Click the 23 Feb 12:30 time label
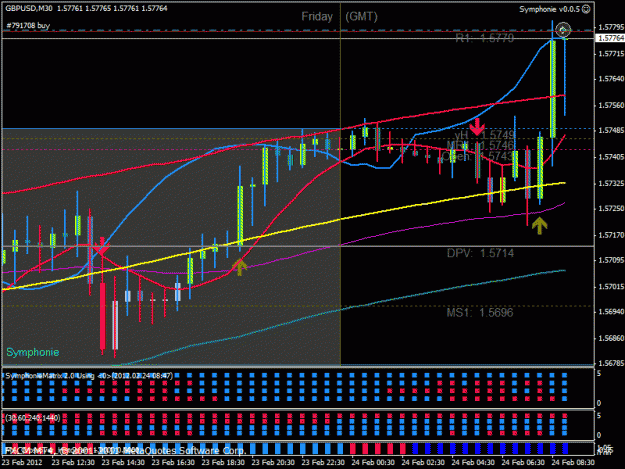Screen dimensions: 625x469 pyautogui.click(x=73, y=463)
